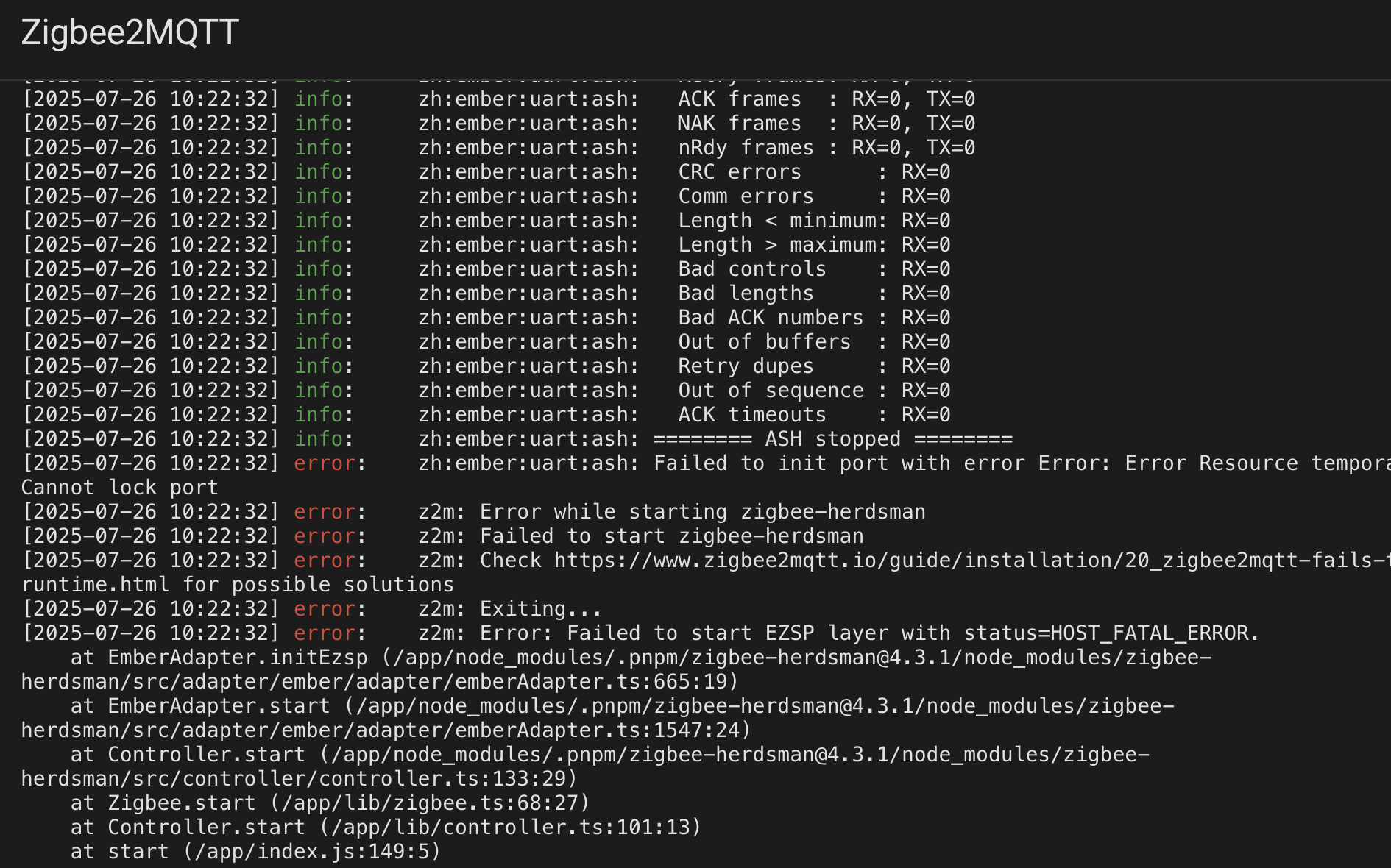This screenshot has height=868, width=1391.
Task: Click the "runtime.html for possible solutions" text
Action: tap(238, 585)
